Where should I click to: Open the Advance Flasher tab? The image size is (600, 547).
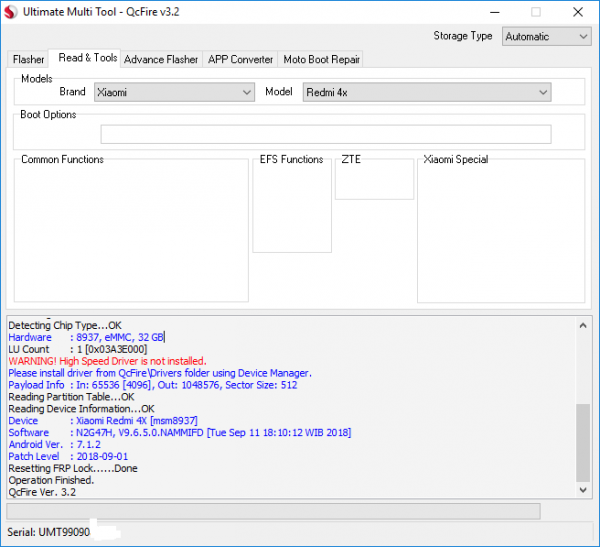tap(161, 59)
